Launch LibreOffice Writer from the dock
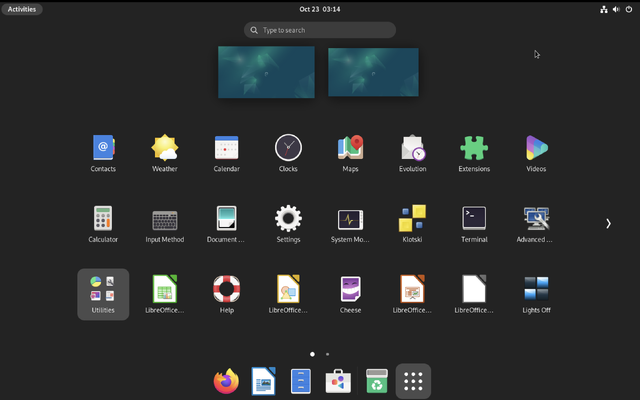Screen dimensions: 640x400 pyautogui.click(x=263, y=381)
